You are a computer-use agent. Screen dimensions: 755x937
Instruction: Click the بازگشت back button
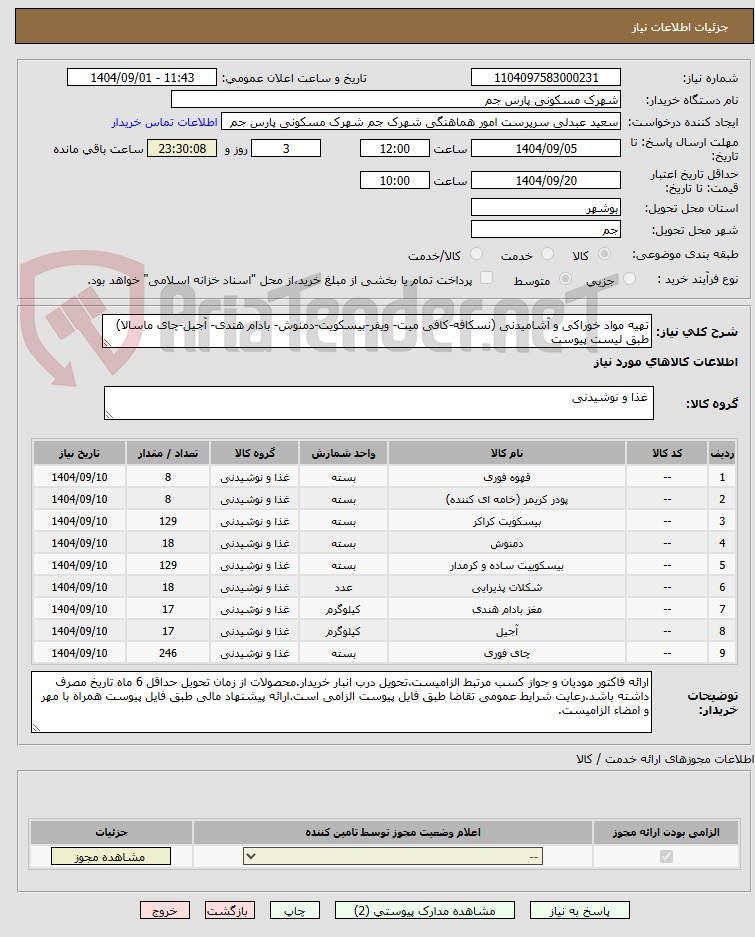[230, 911]
